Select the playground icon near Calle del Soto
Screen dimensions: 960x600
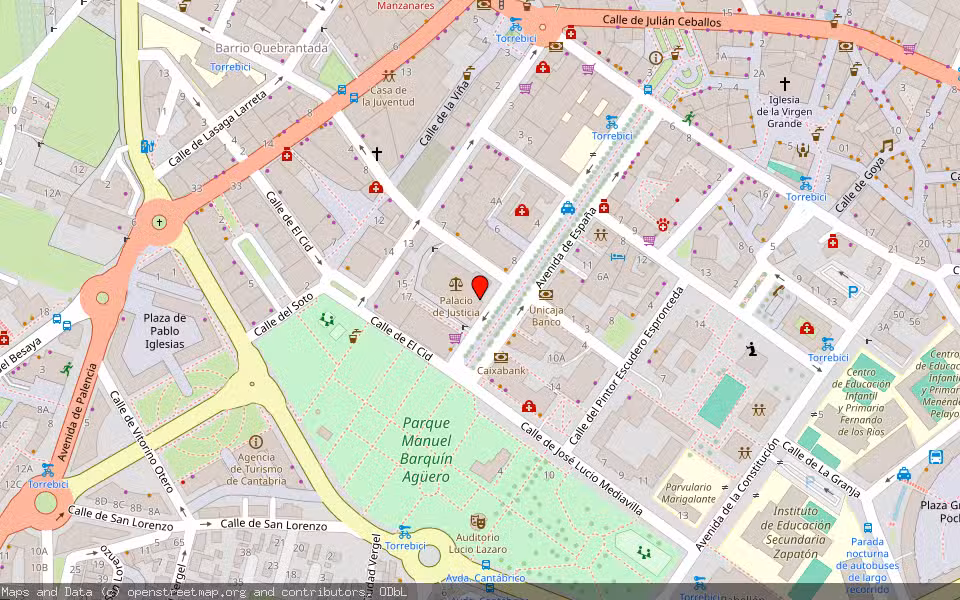(328, 319)
